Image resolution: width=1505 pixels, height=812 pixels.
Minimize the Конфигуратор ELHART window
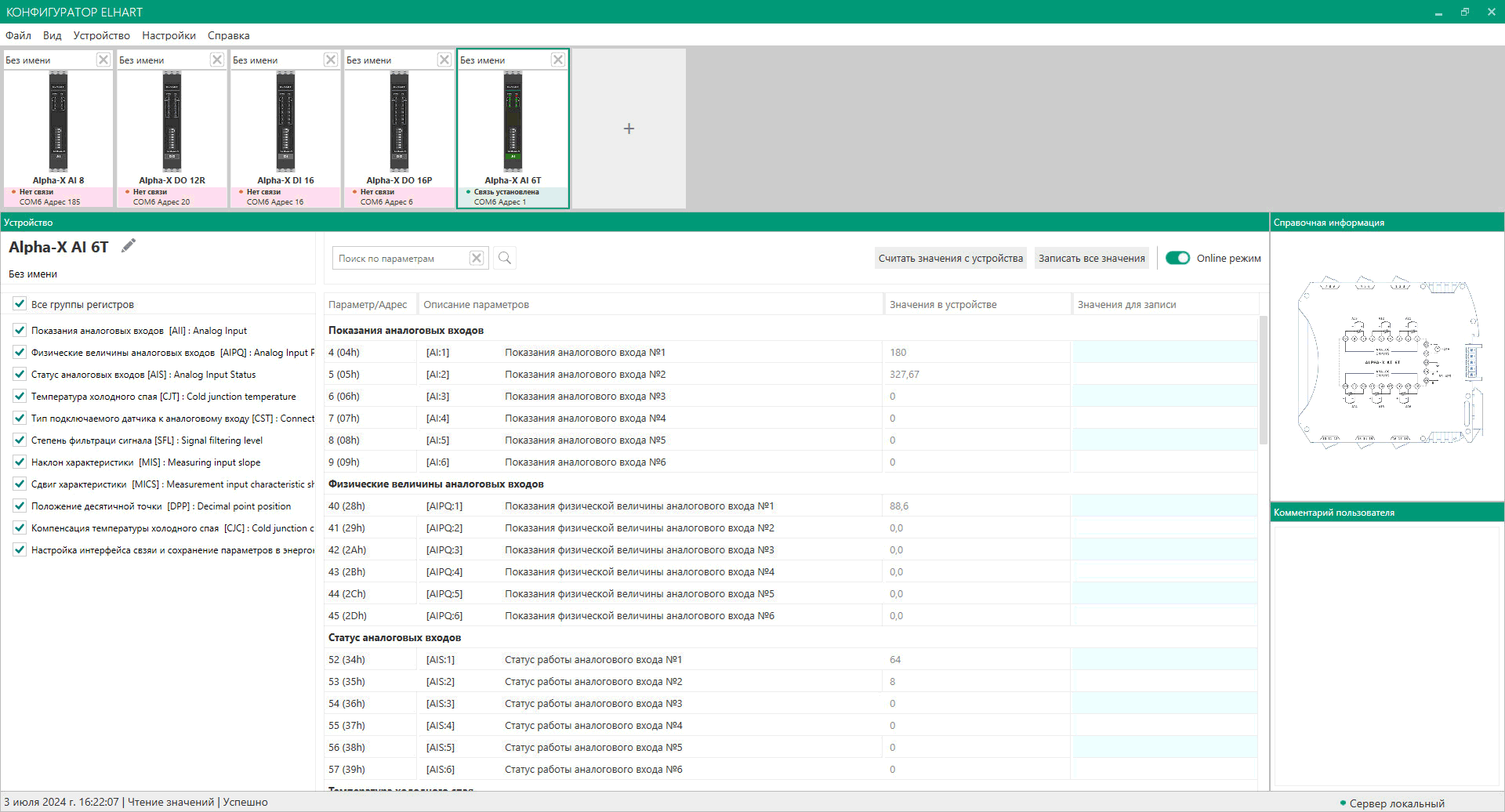pyautogui.click(x=1438, y=12)
